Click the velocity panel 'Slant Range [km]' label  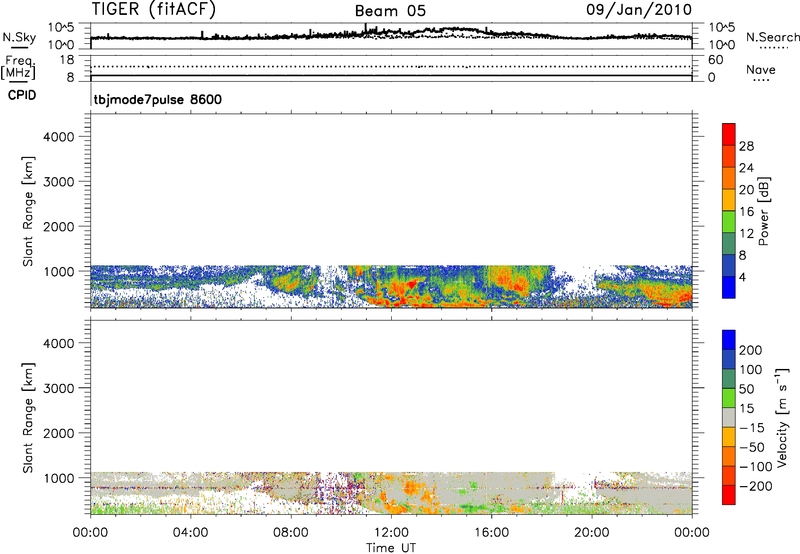[28, 418]
